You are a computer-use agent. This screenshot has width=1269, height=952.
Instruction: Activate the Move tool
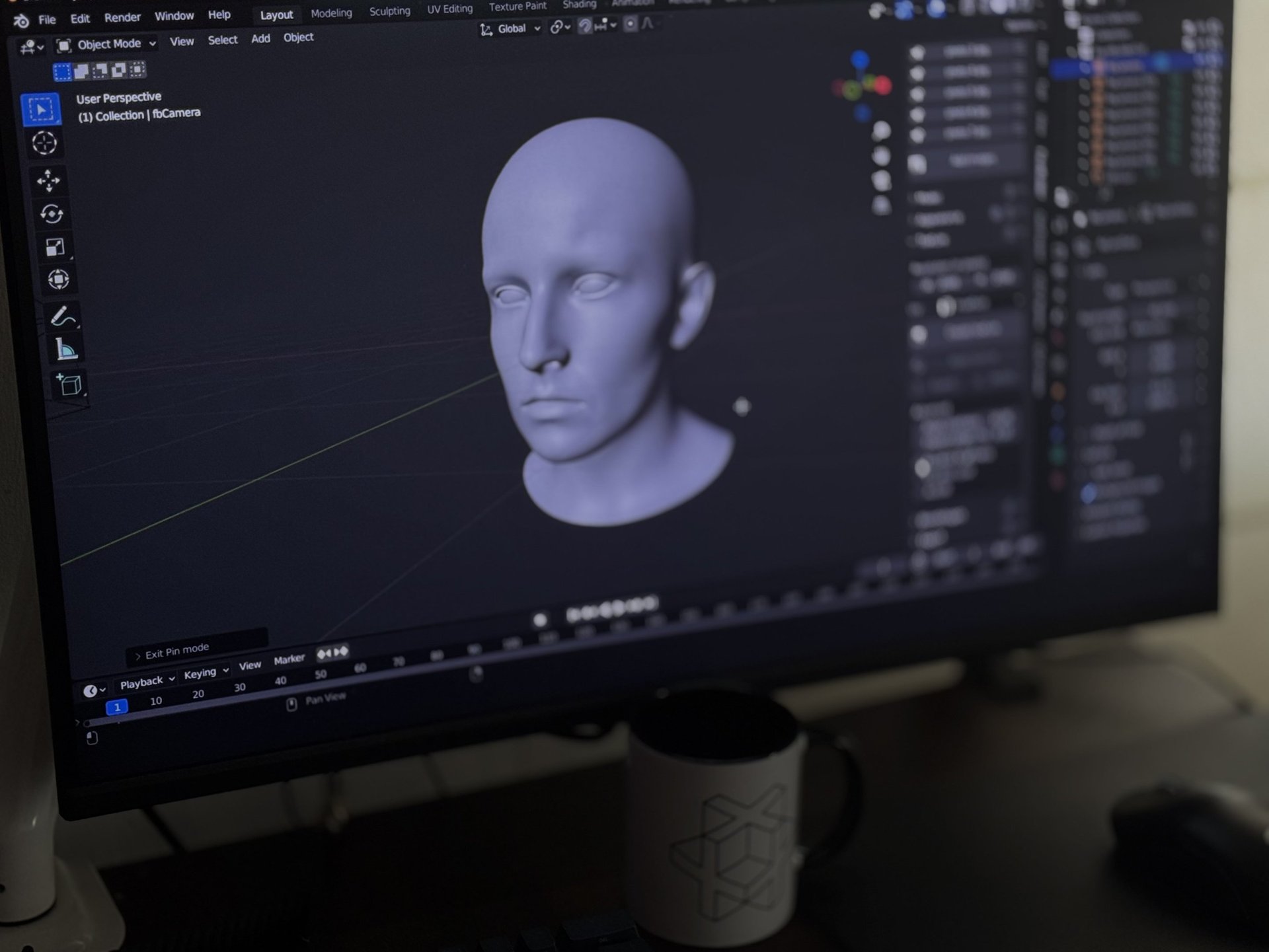click(x=48, y=180)
